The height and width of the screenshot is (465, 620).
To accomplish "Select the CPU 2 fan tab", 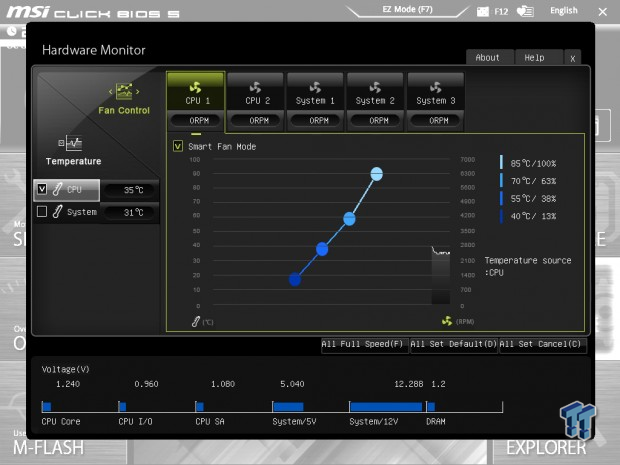I will tap(255, 102).
